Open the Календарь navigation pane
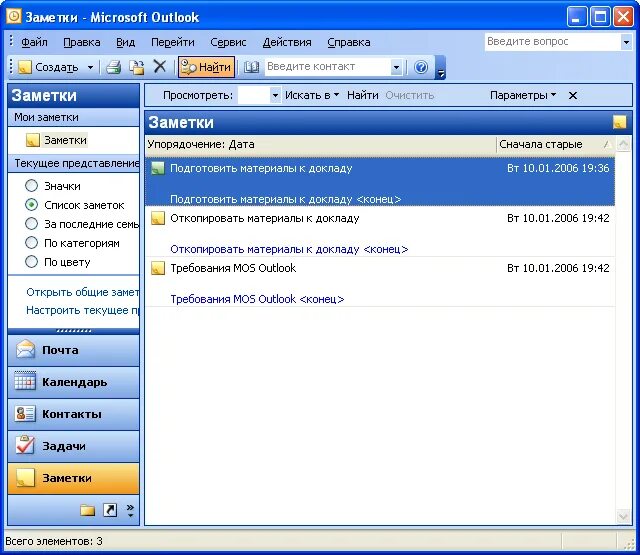 (x=73, y=382)
